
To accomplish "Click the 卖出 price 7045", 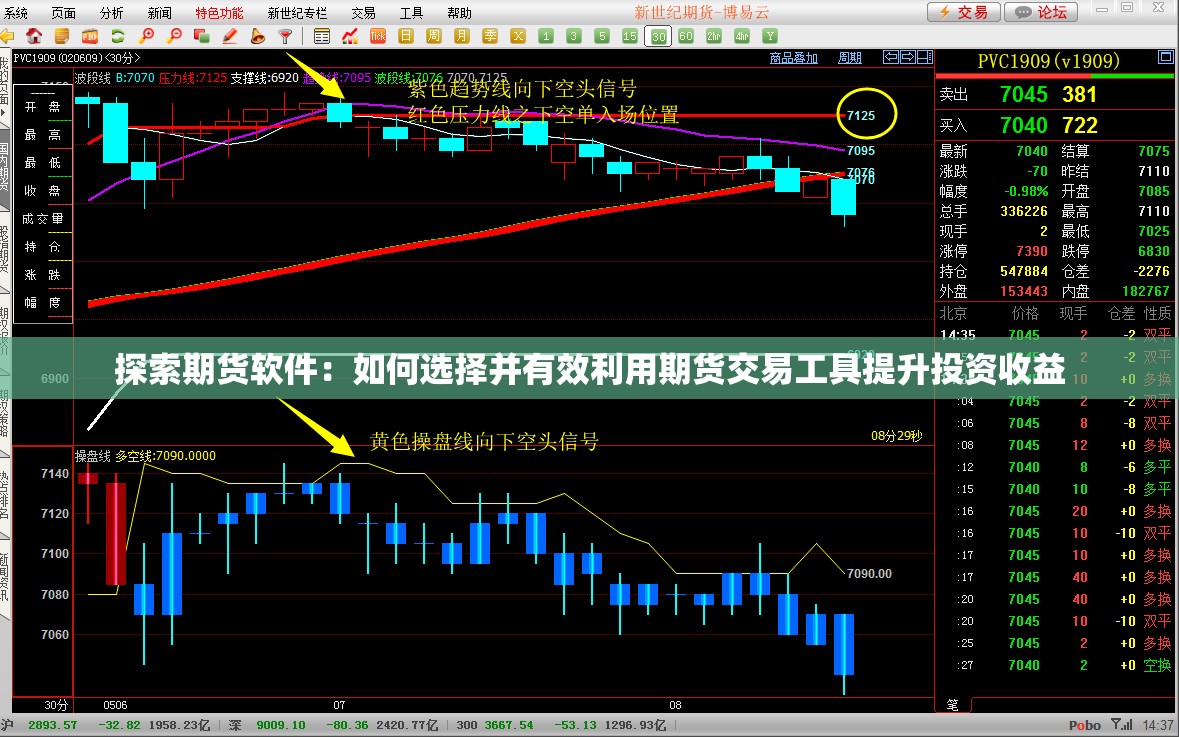I will tap(1023, 95).
